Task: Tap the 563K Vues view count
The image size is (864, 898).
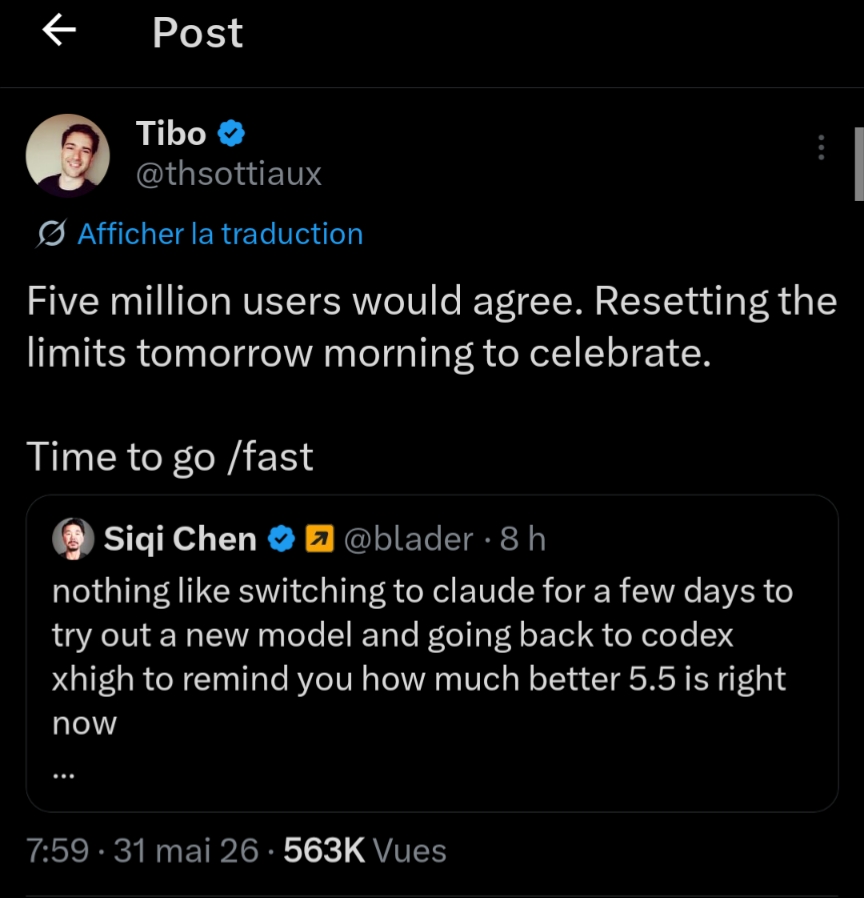Action: (365, 850)
